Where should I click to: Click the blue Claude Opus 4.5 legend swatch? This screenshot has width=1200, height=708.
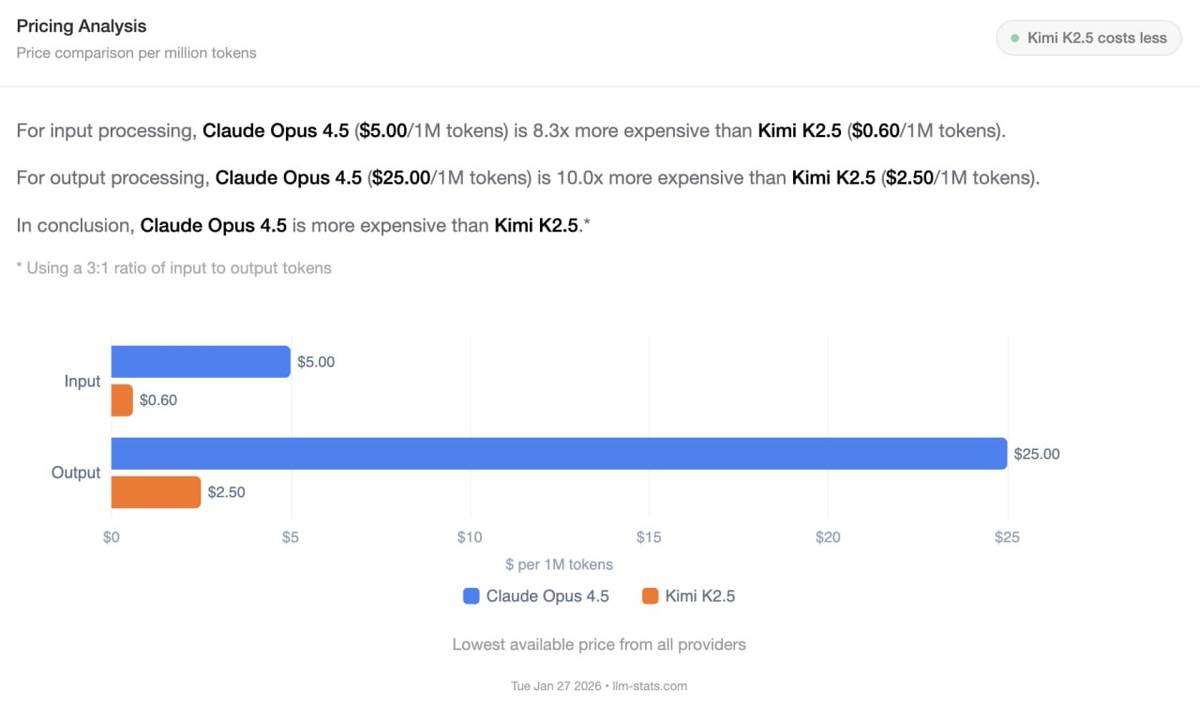tap(471, 596)
